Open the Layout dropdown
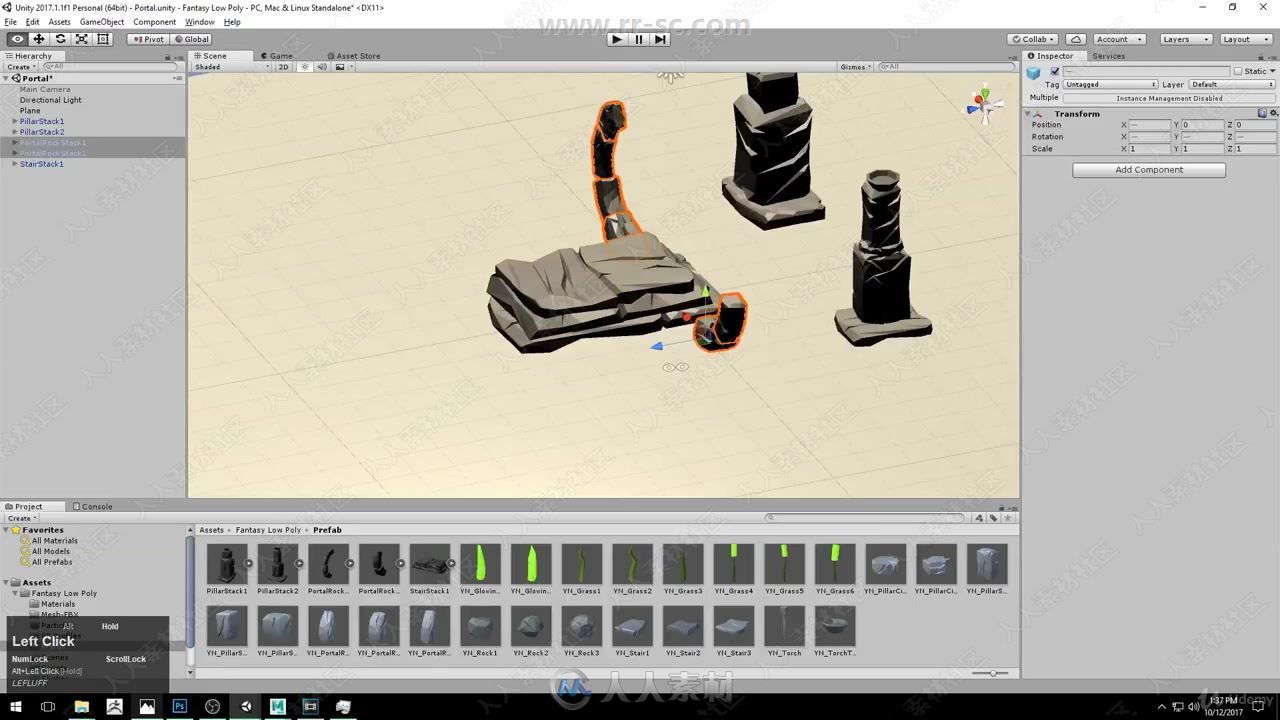Screen dimensions: 1280x720 (x=1245, y=39)
